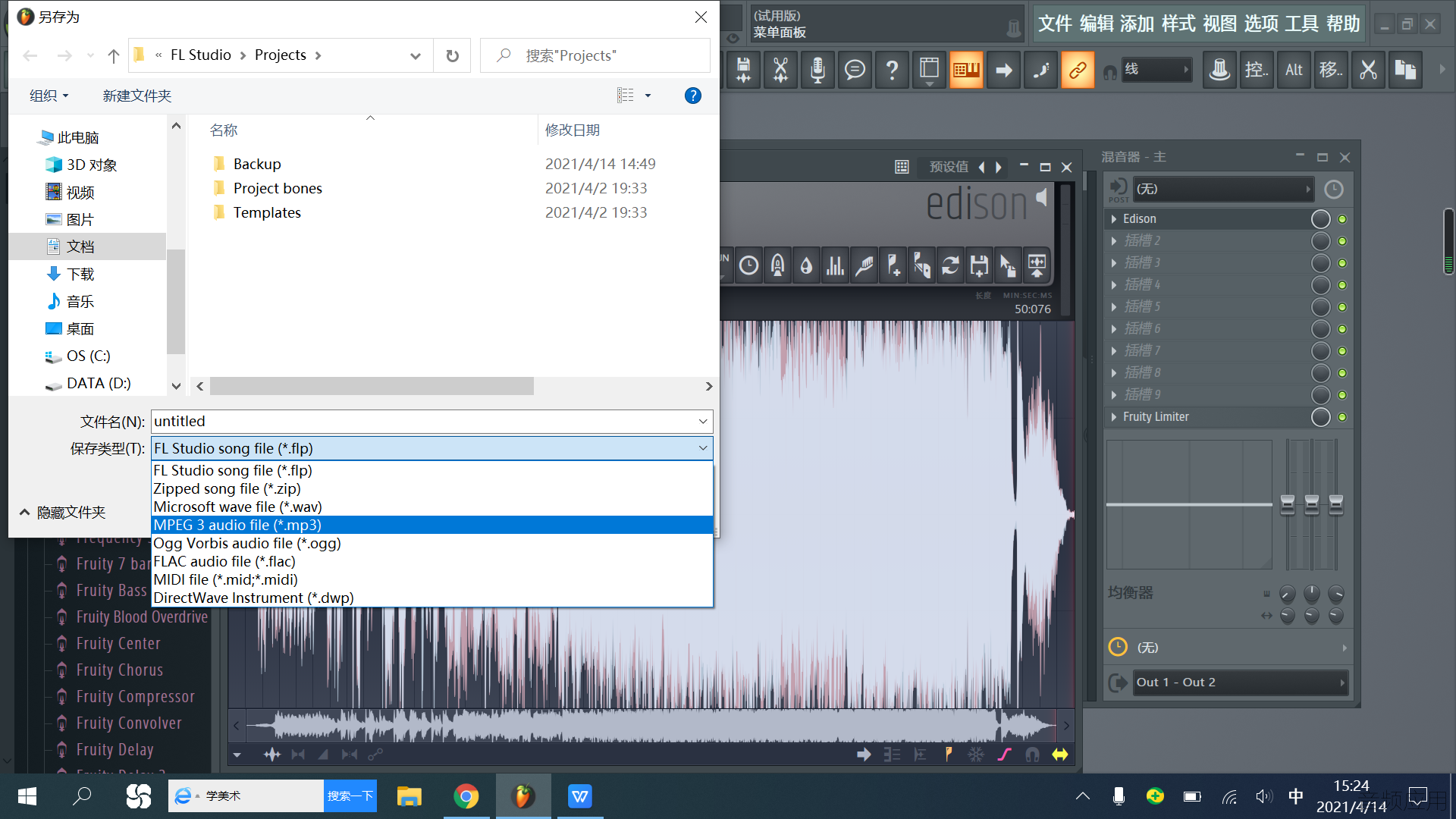Collapse folders with 隐藏文件夹

tap(62, 513)
